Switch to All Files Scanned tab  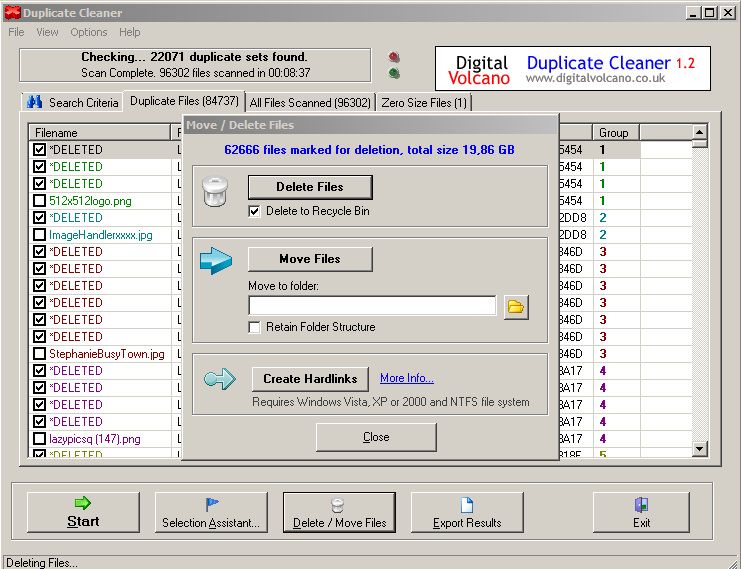(x=310, y=102)
